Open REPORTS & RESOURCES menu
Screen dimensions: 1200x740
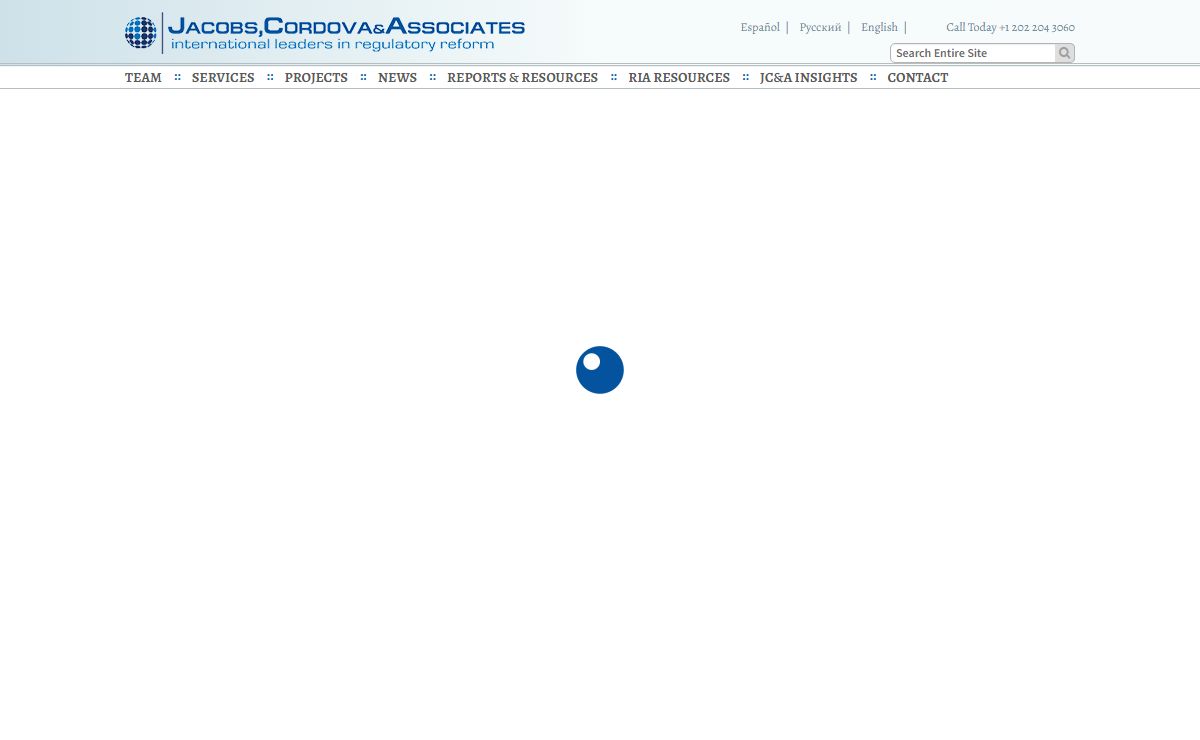pyautogui.click(x=522, y=77)
